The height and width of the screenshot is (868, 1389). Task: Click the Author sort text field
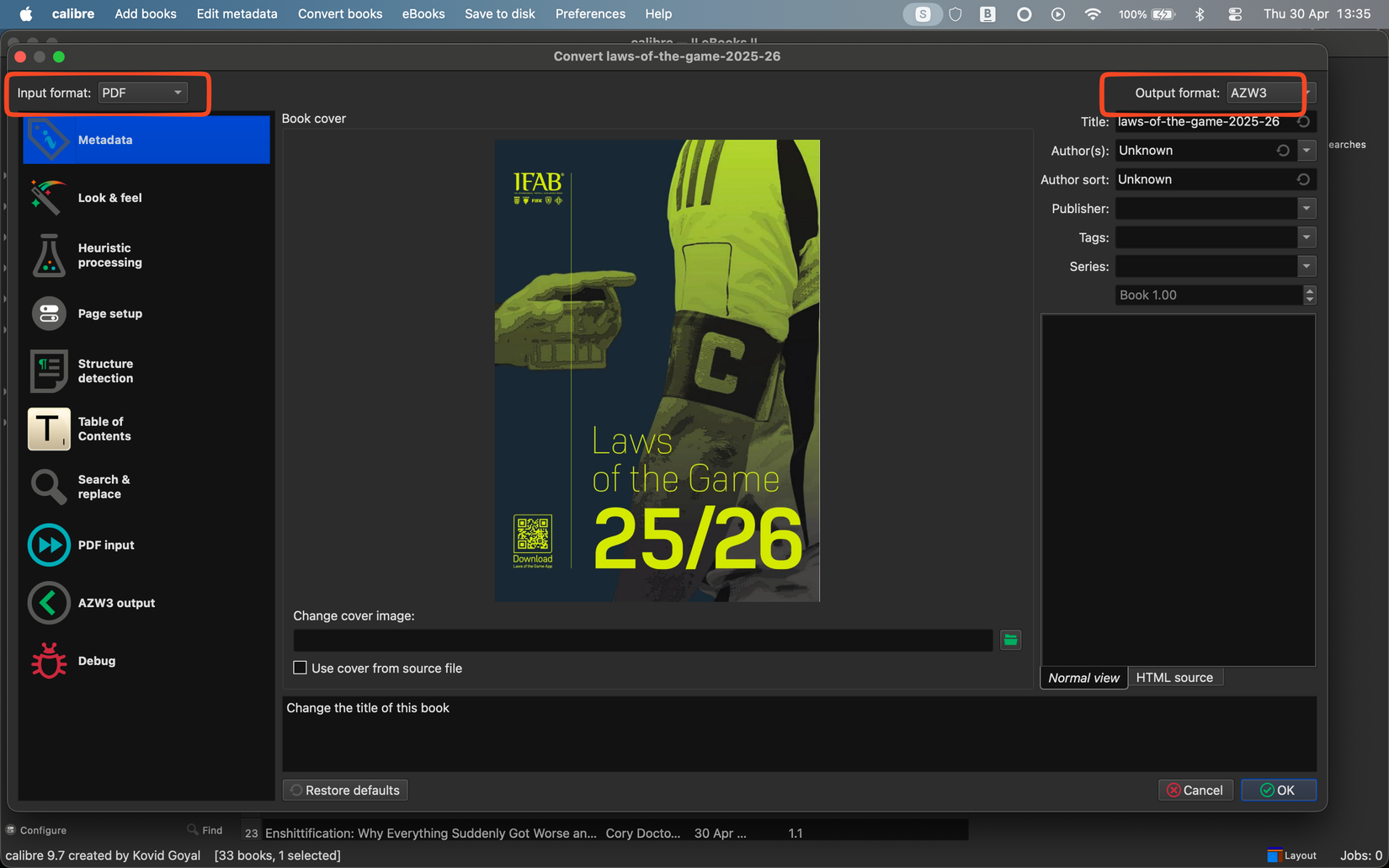click(x=1205, y=179)
